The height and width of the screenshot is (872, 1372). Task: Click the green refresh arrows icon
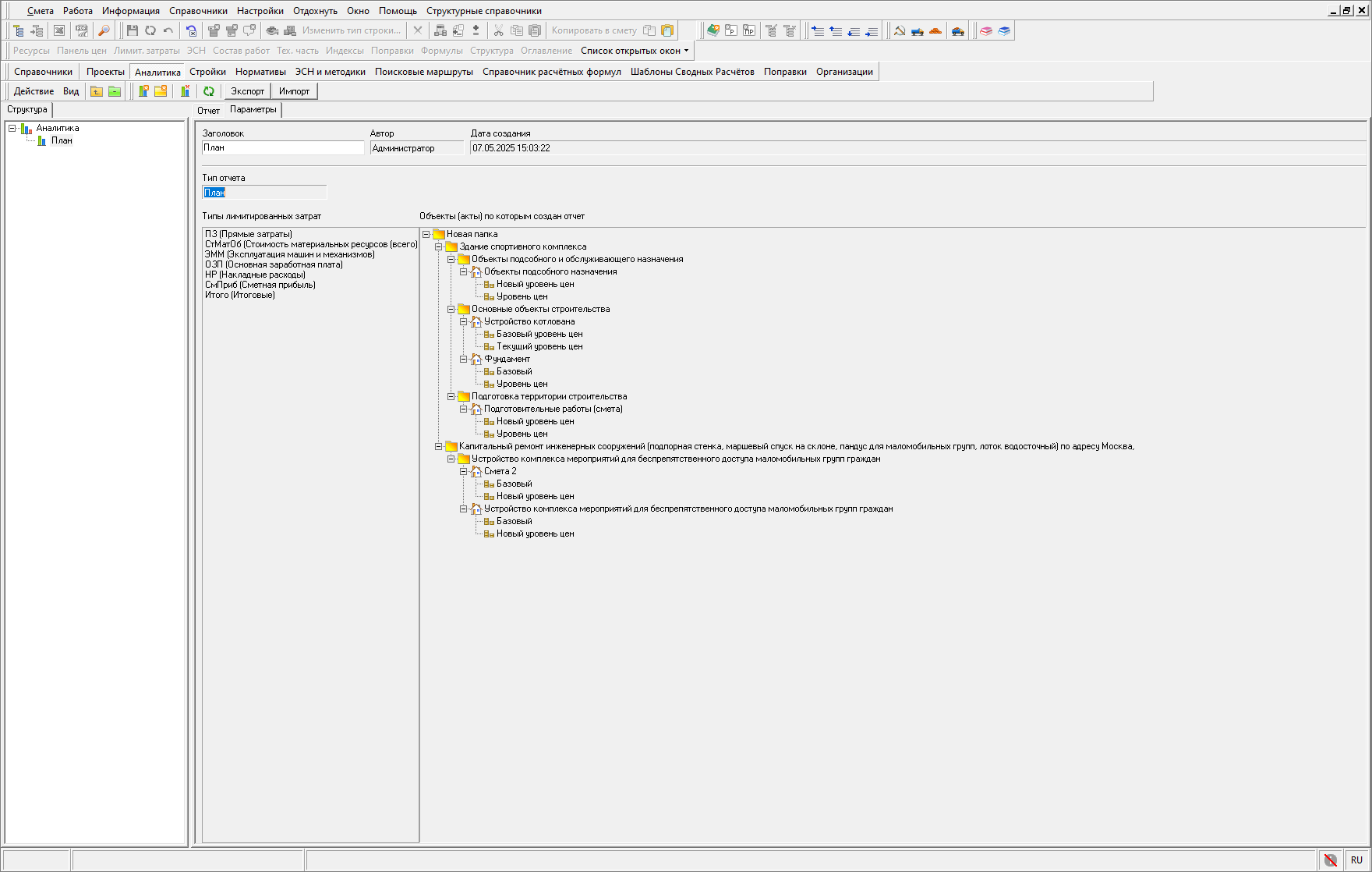click(x=209, y=91)
